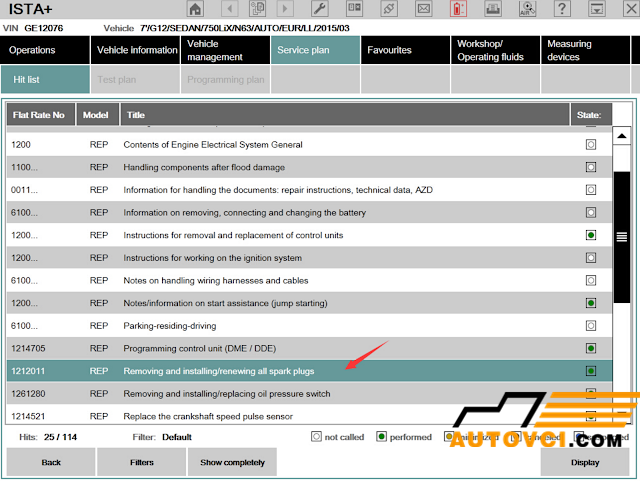
Task: Open the Operations tab
Action: click(45, 50)
